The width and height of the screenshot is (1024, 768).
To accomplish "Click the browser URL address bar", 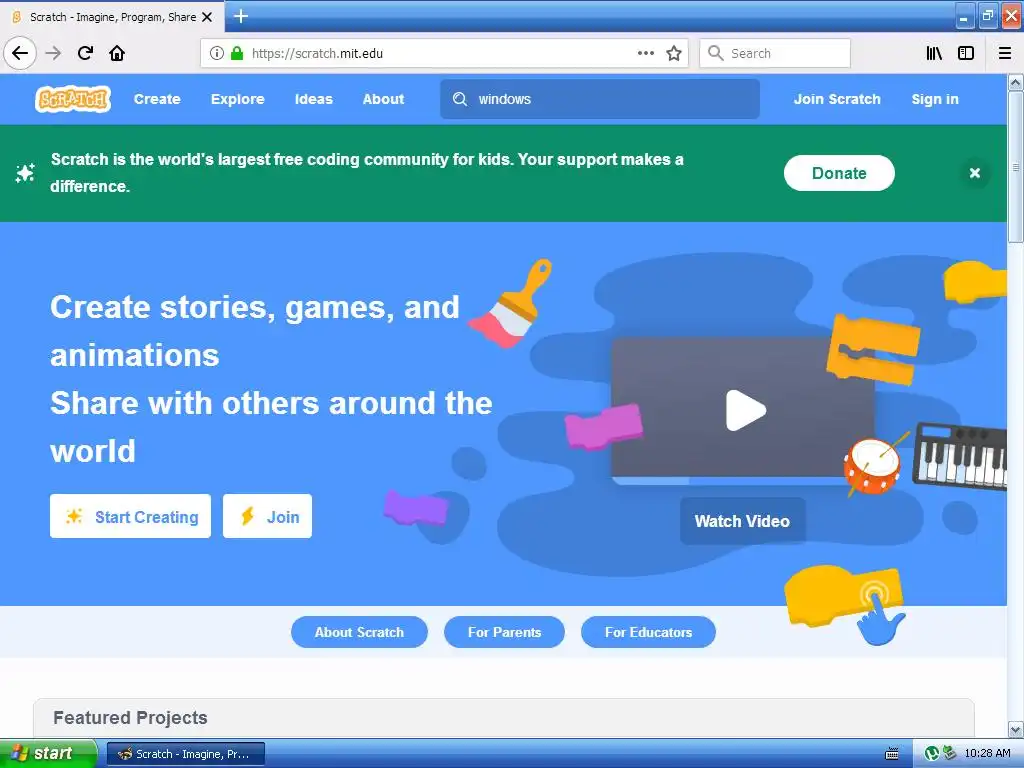I will tap(443, 53).
